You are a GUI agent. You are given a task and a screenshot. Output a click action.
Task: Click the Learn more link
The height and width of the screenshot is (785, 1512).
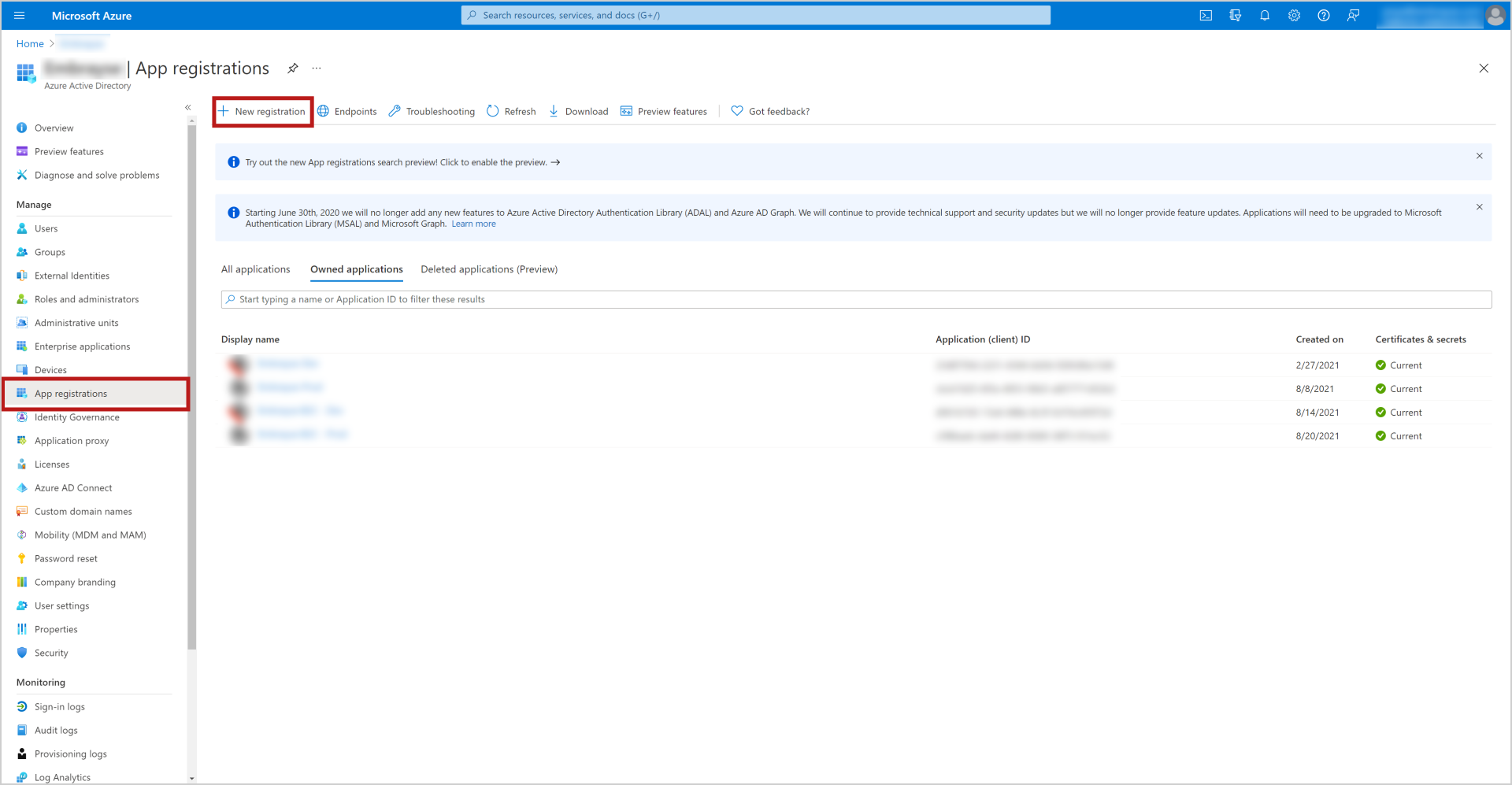tap(473, 224)
